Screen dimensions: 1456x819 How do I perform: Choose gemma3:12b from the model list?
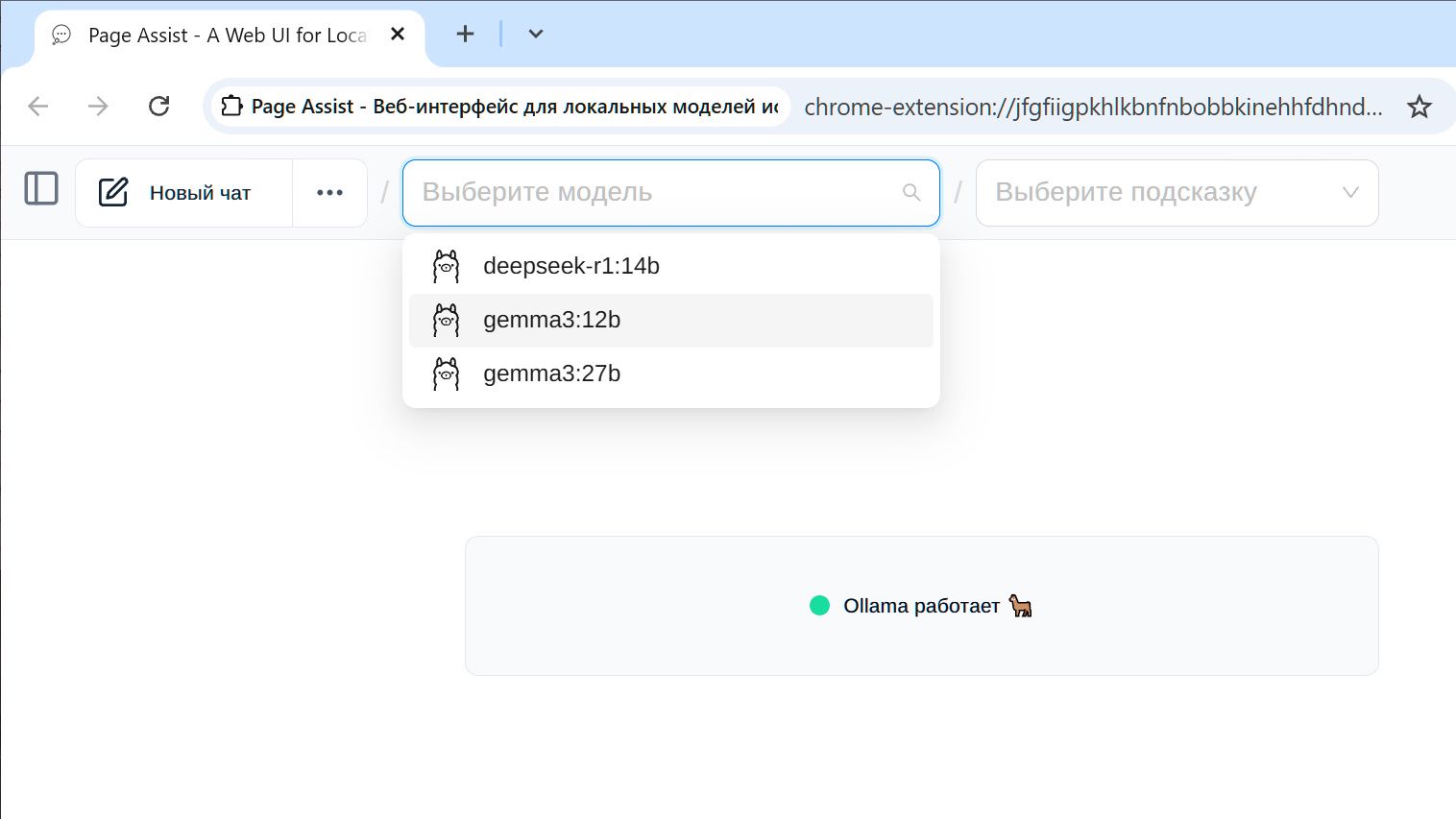click(552, 320)
